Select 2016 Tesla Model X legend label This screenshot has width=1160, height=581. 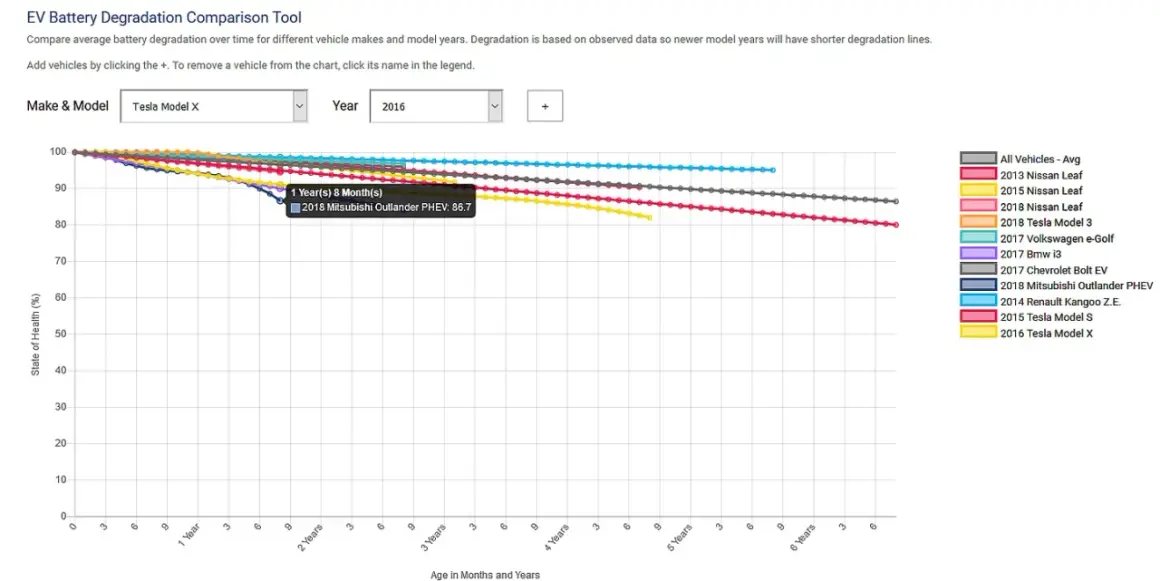pyautogui.click(x=1046, y=333)
